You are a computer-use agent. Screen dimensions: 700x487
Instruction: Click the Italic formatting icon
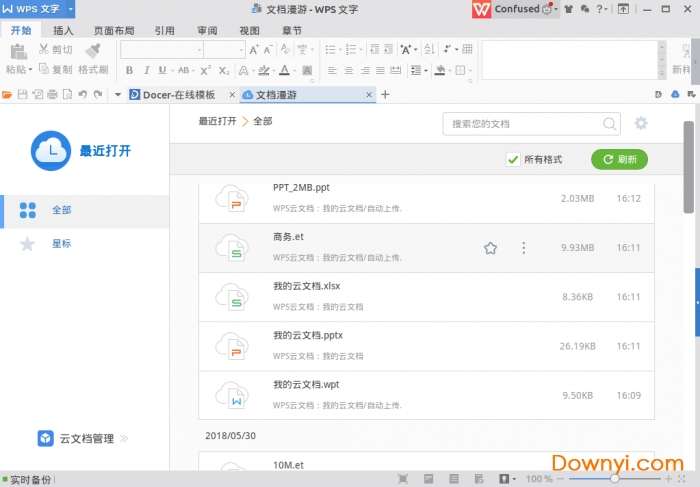coord(146,70)
